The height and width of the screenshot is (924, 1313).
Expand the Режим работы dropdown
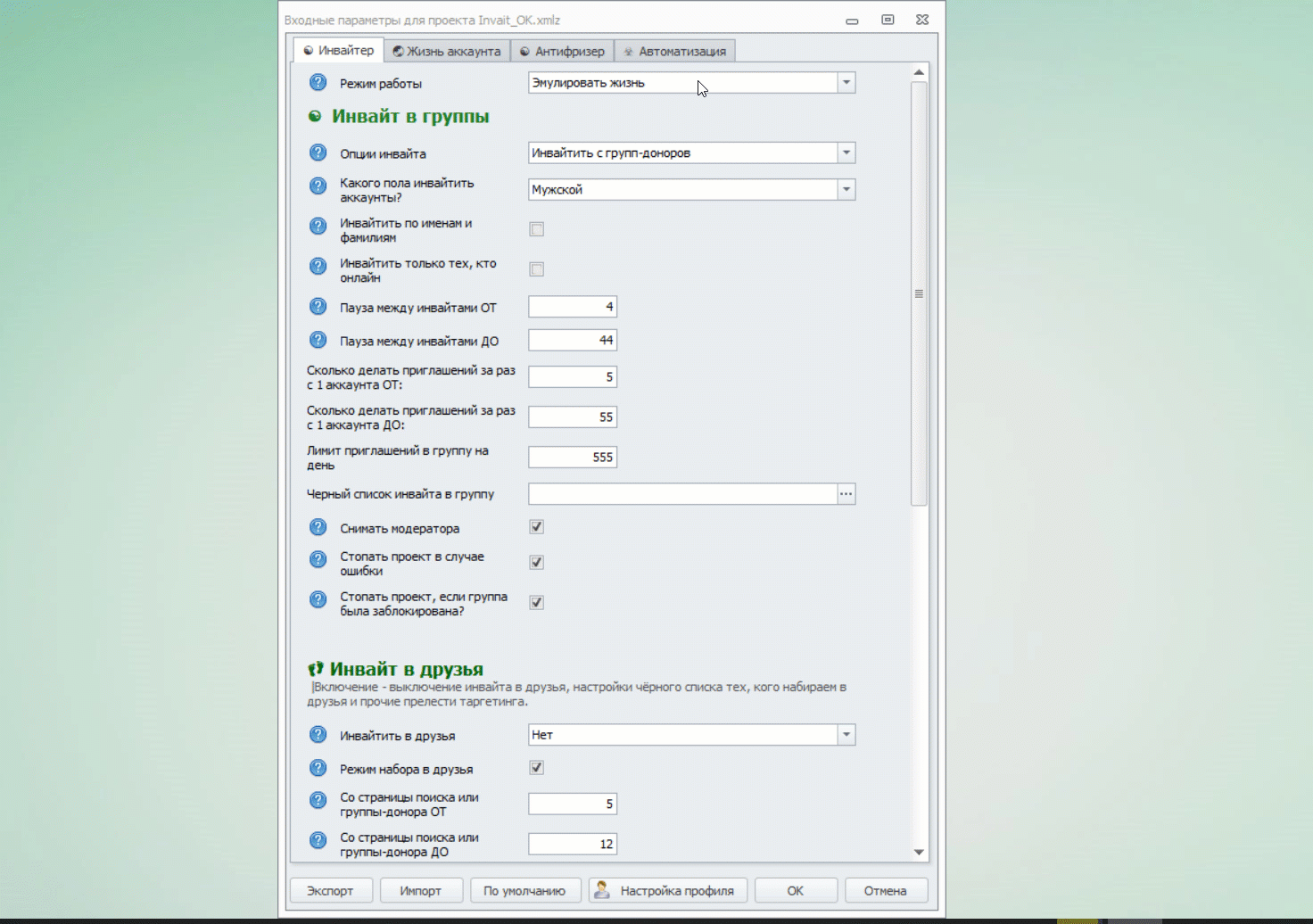click(846, 83)
